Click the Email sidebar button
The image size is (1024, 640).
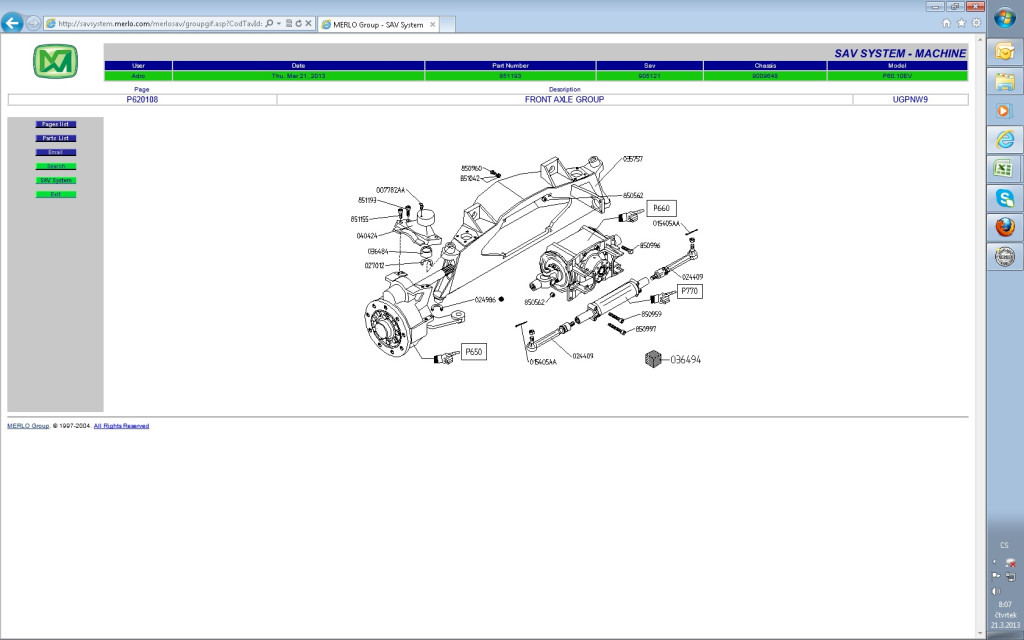point(56,152)
